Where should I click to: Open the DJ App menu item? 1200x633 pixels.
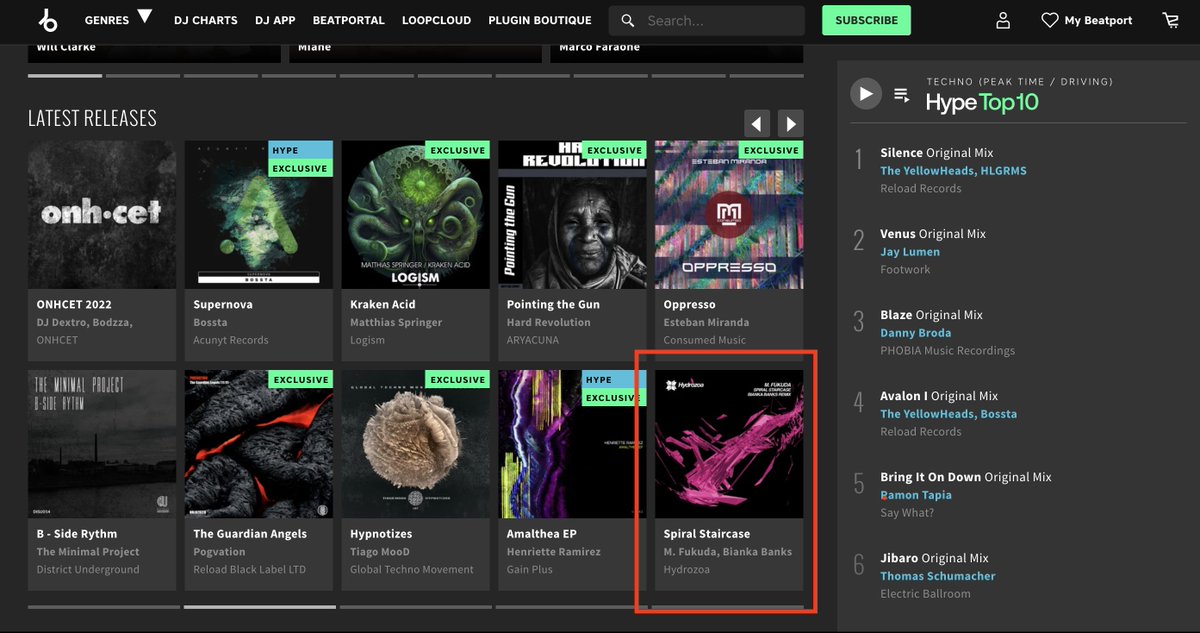coord(275,20)
